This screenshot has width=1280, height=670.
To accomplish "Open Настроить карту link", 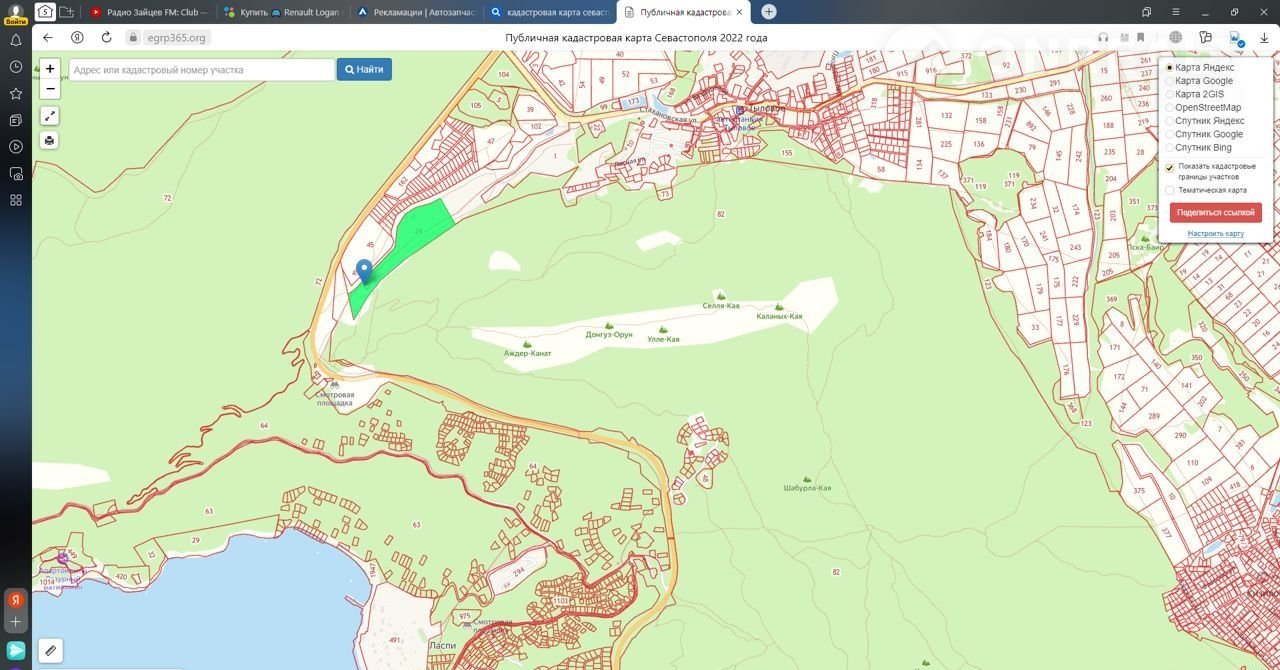I will 1215,234.
